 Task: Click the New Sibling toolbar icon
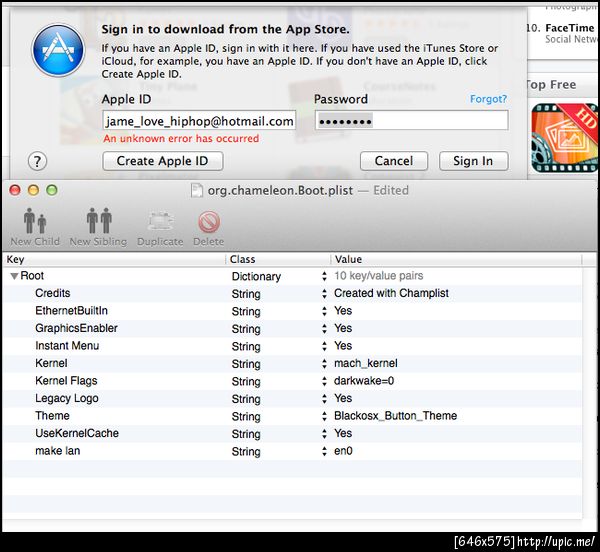pos(99,221)
